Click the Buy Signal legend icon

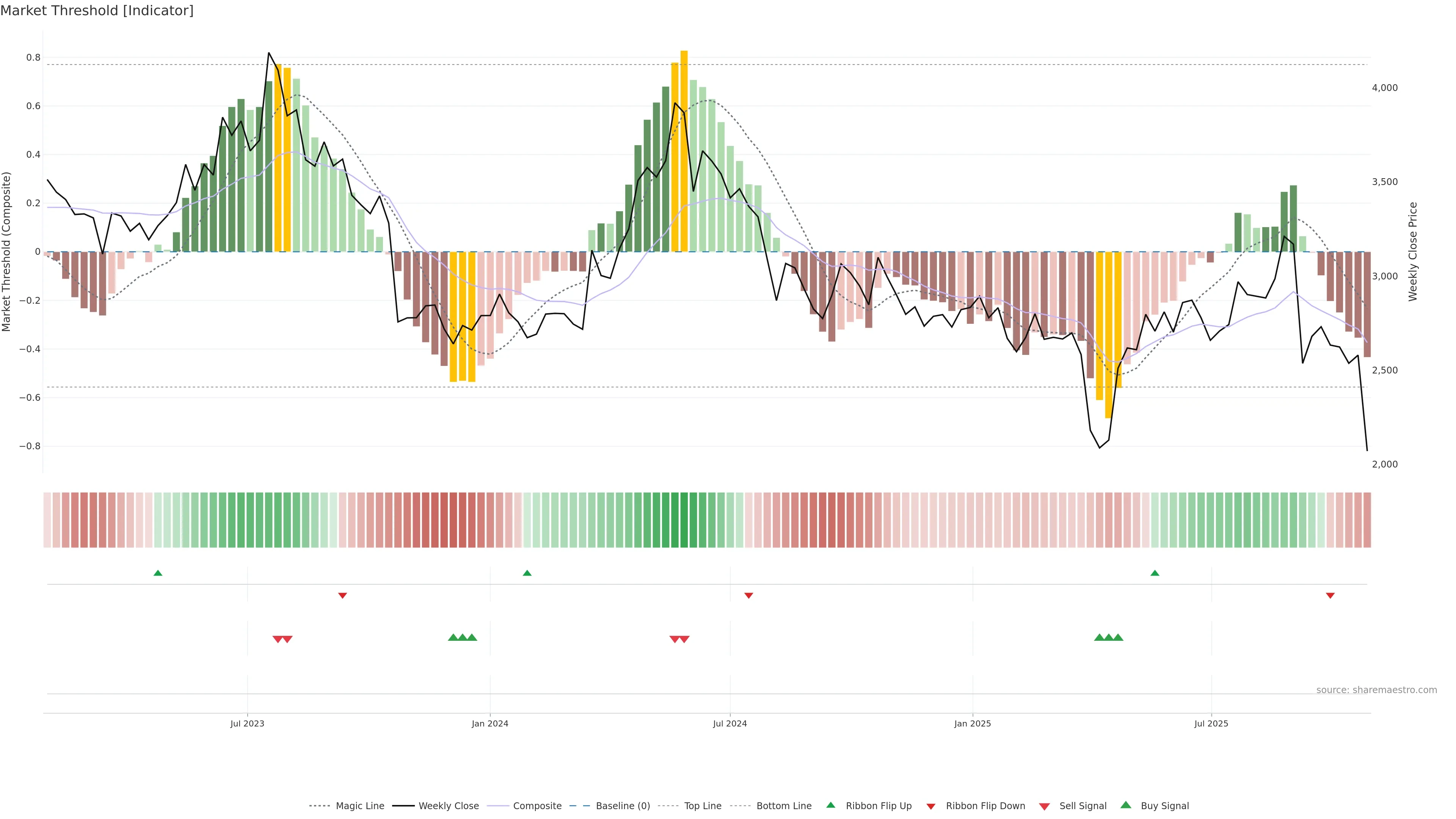pos(1125,805)
